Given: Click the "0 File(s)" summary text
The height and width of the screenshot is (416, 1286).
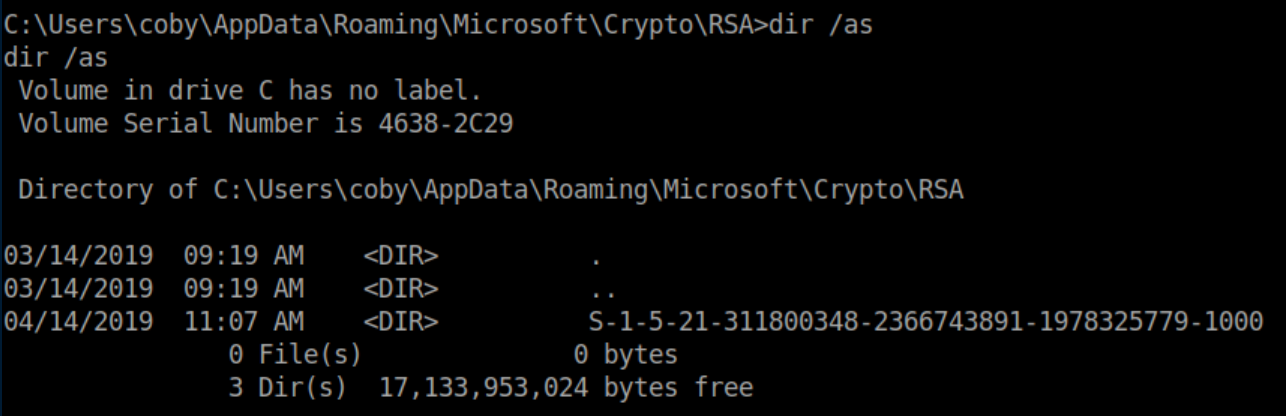Looking at the screenshot, I should pyautogui.click(x=295, y=354).
